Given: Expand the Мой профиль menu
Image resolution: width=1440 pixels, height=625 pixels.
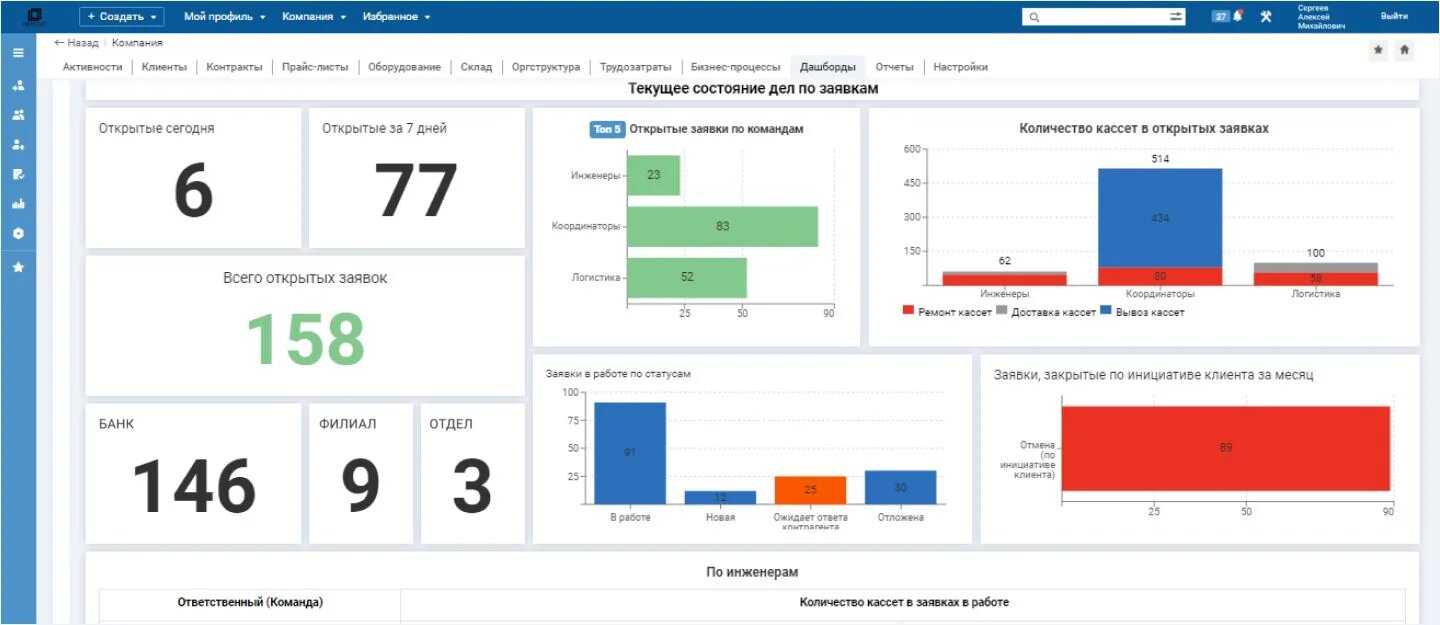Looking at the screenshot, I should [x=225, y=17].
